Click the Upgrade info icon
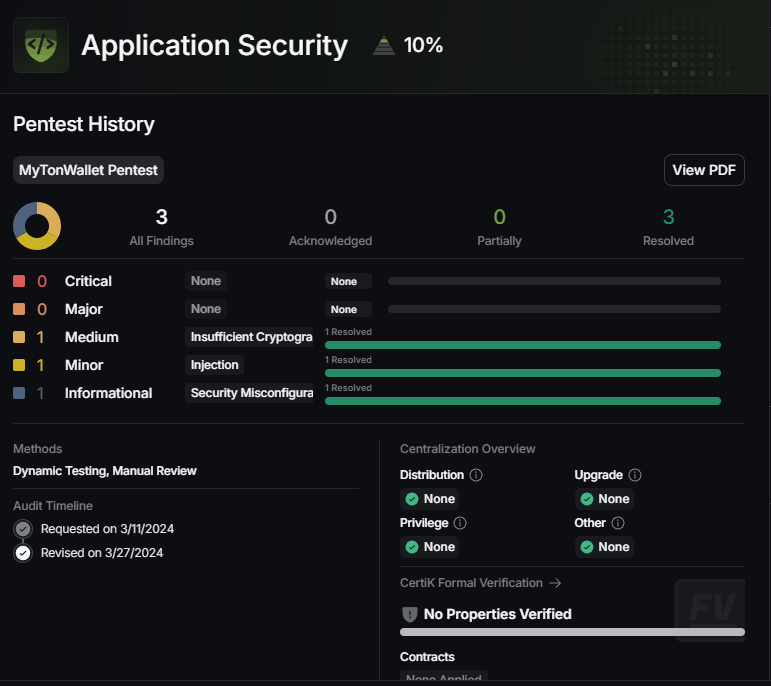 [x=635, y=475]
